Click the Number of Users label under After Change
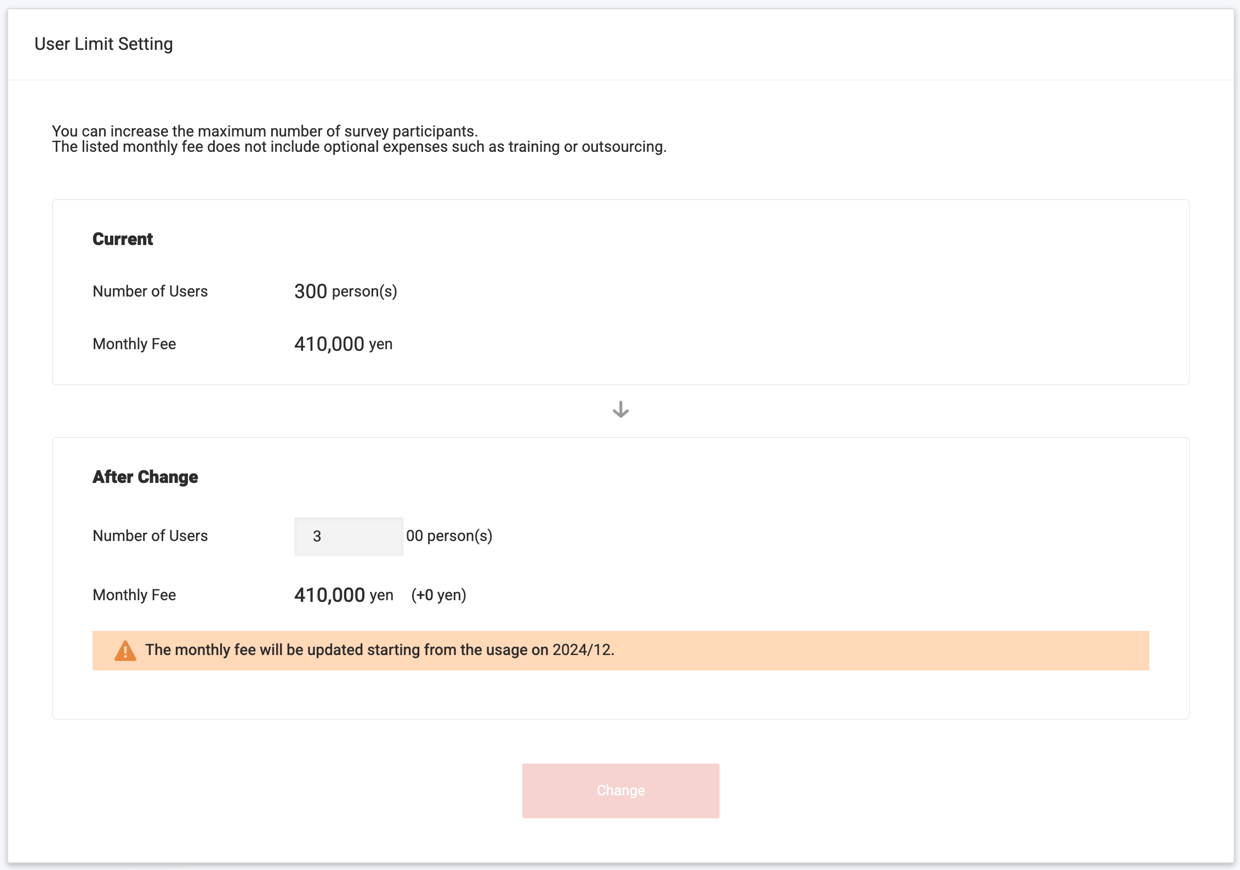This screenshot has height=870, width=1240. tap(150, 536)
